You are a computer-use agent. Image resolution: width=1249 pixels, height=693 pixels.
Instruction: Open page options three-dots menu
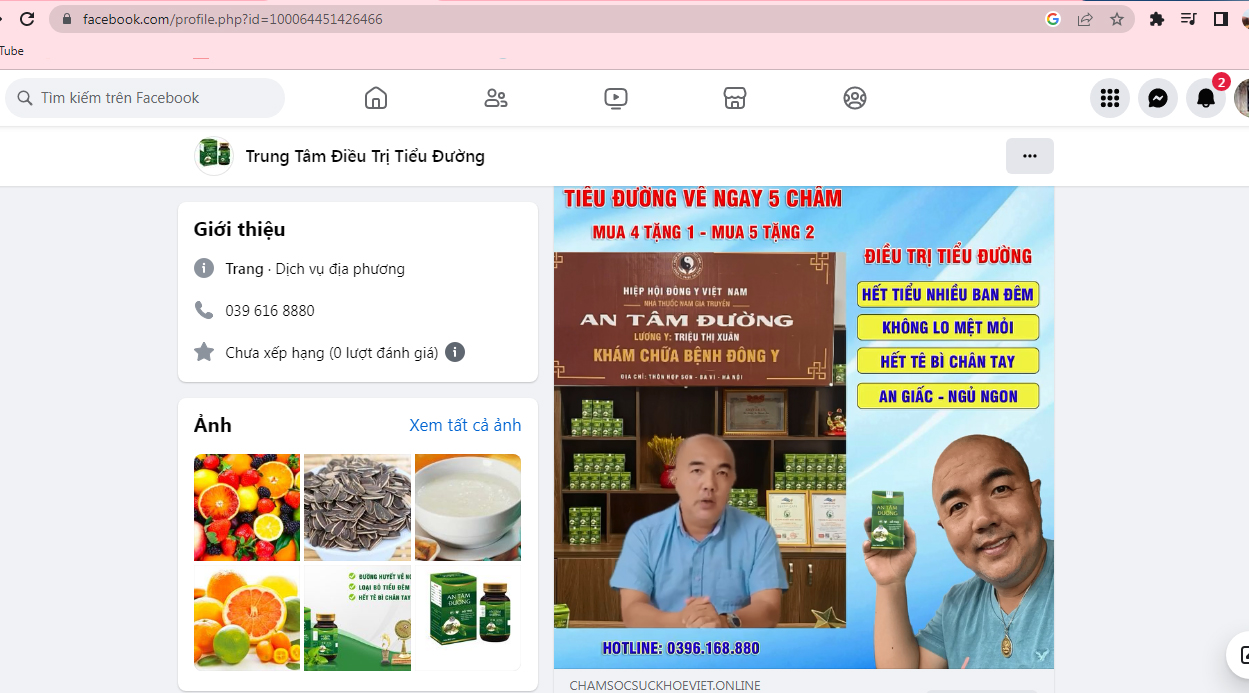[1029, 156]
